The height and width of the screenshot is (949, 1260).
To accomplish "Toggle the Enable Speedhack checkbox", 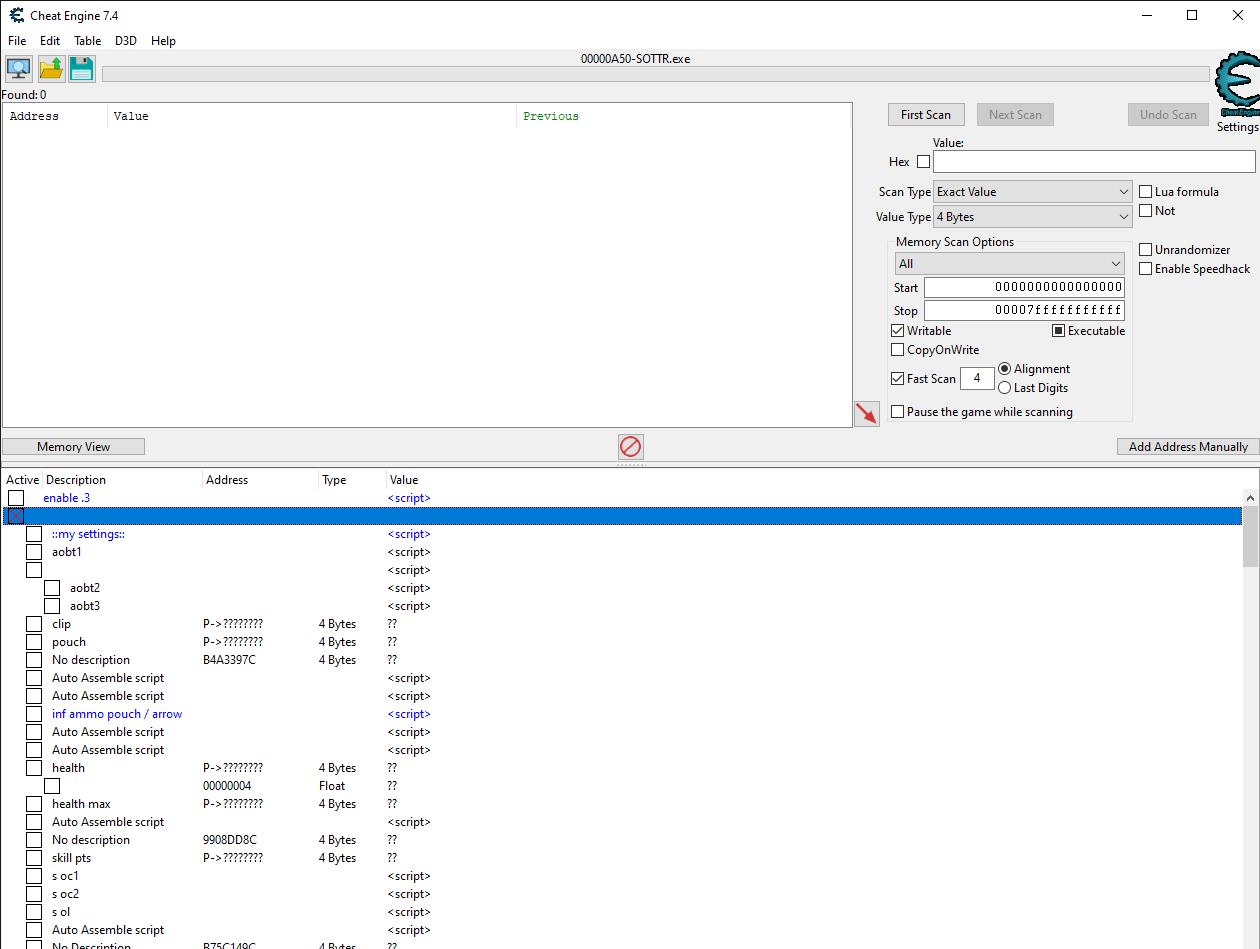I will (1146, 268).
